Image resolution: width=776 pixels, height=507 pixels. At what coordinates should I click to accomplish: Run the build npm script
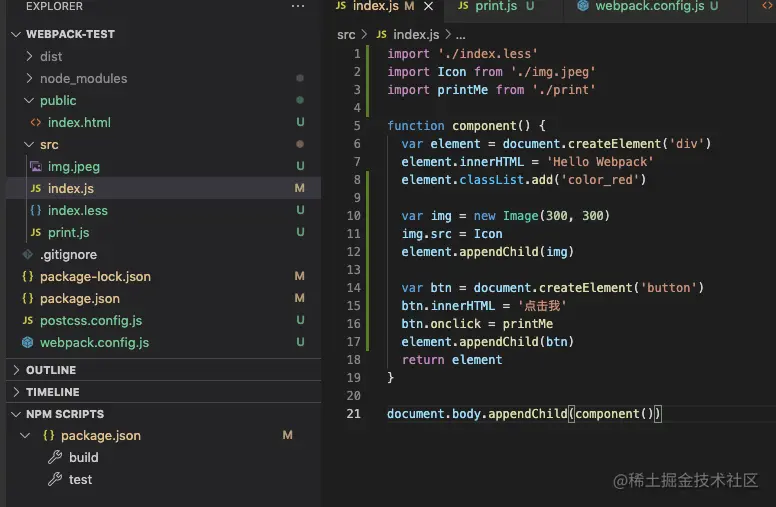coord(84,457)
